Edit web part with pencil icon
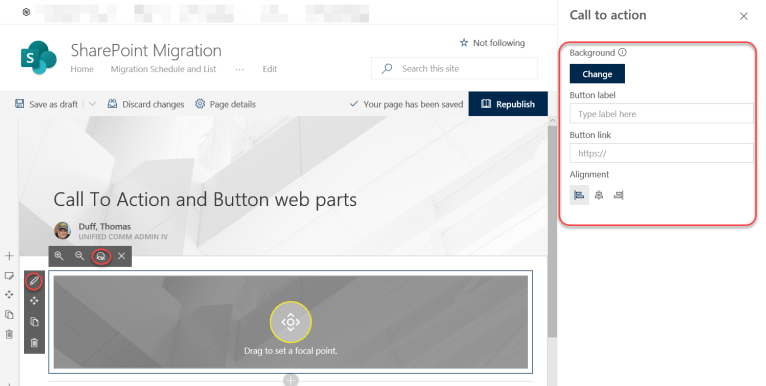The height and width of the screenshot is (386, 766). pyautogui.click(x=34, y=281)
